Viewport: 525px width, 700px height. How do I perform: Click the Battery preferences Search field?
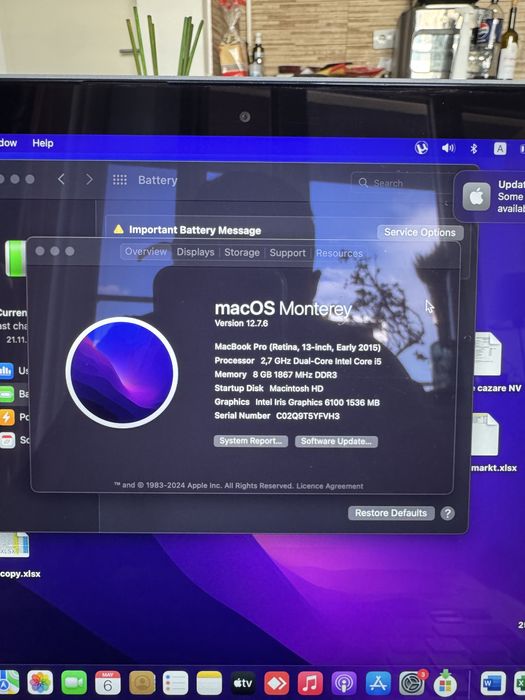click(x=402, y=183)
